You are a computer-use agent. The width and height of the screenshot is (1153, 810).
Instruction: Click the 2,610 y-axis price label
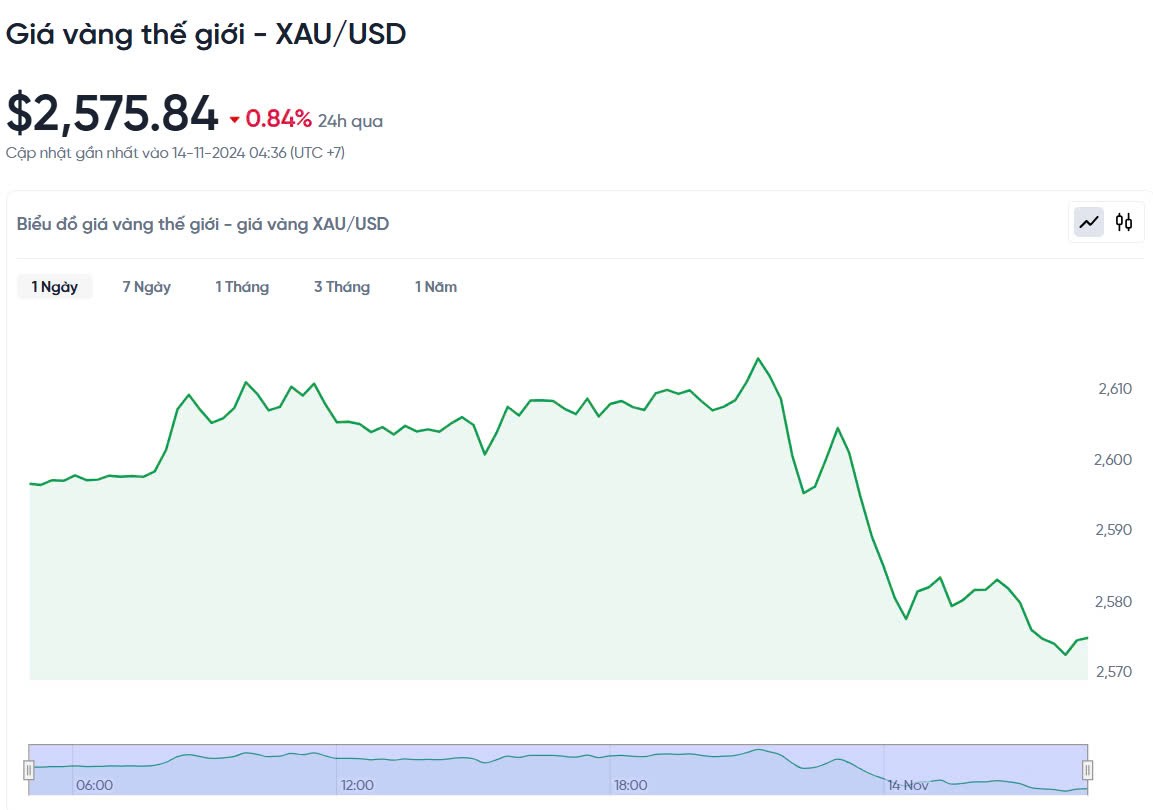click(1114, 389)
